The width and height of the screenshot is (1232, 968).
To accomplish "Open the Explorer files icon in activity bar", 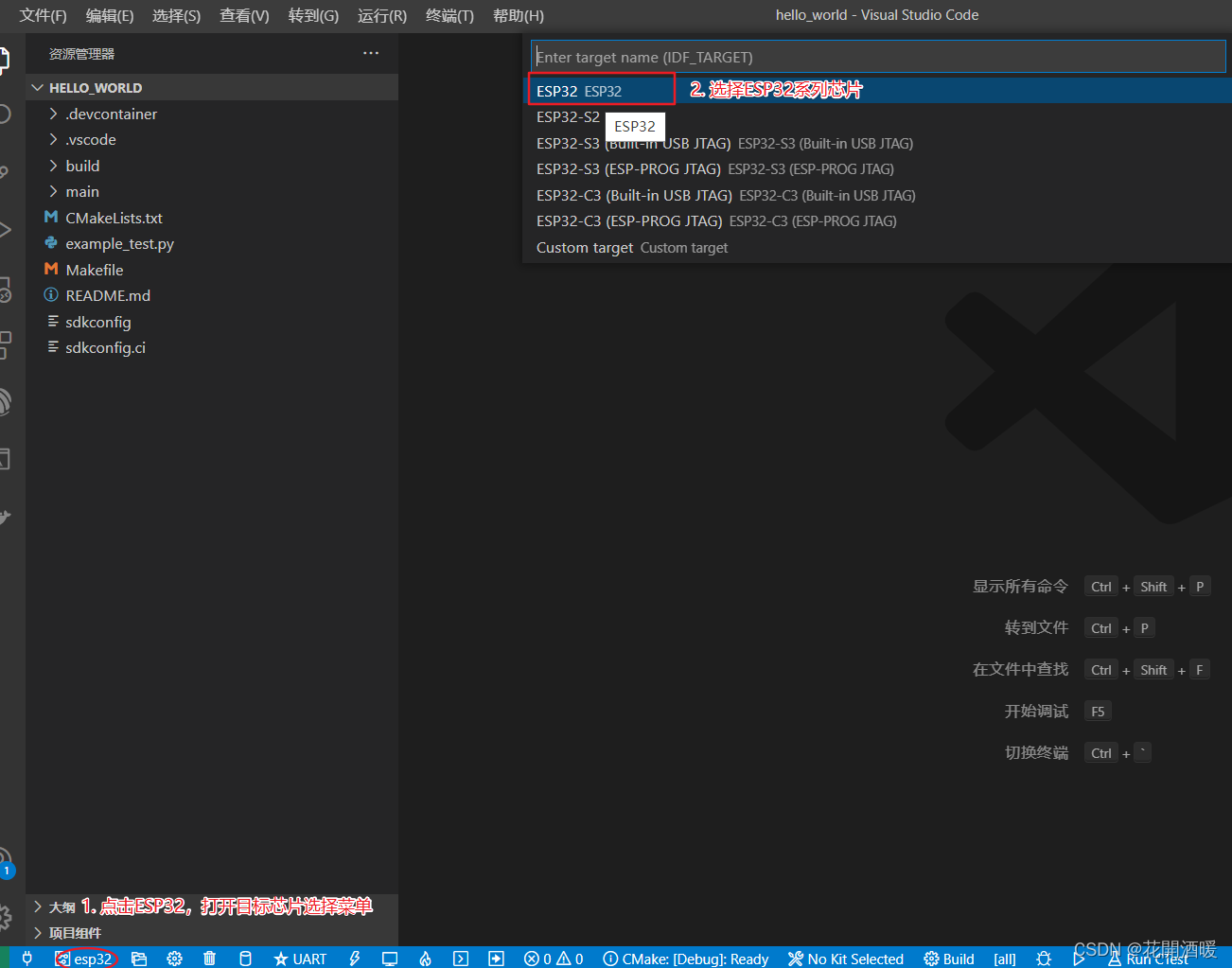I will point(4,60).
